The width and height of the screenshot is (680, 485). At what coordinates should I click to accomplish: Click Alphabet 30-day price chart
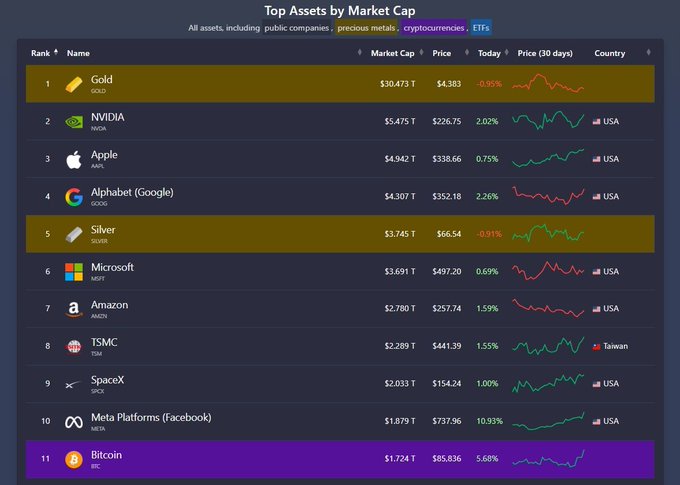(x=548, y=195)
